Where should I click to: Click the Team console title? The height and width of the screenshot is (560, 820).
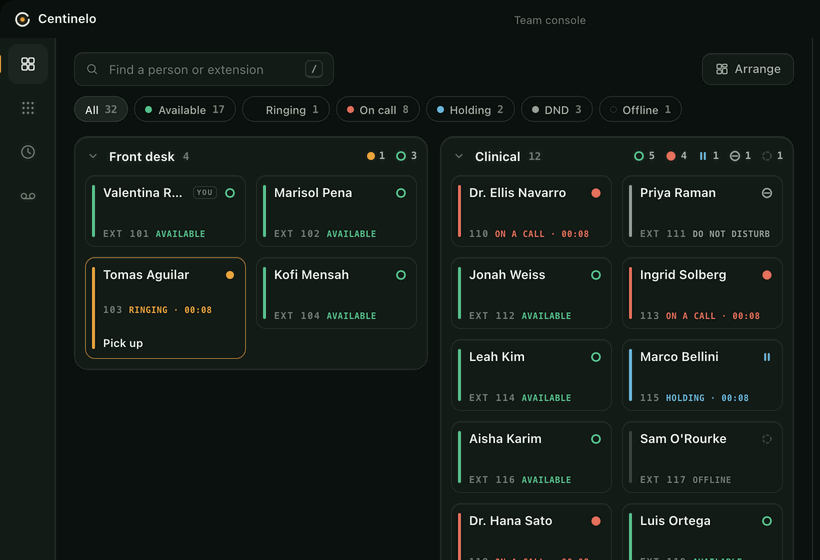tap(550, 20)
